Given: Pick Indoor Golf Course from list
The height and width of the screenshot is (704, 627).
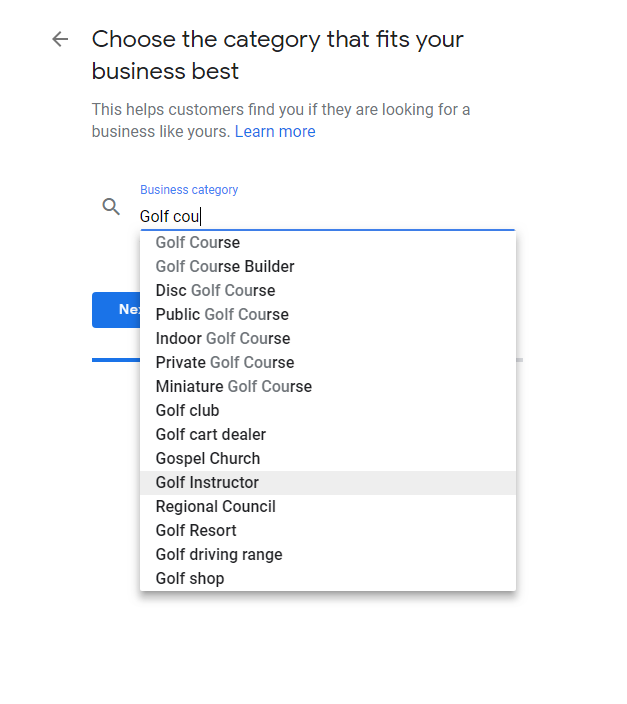Looking at the screenshot, I should tap(328, 339).
